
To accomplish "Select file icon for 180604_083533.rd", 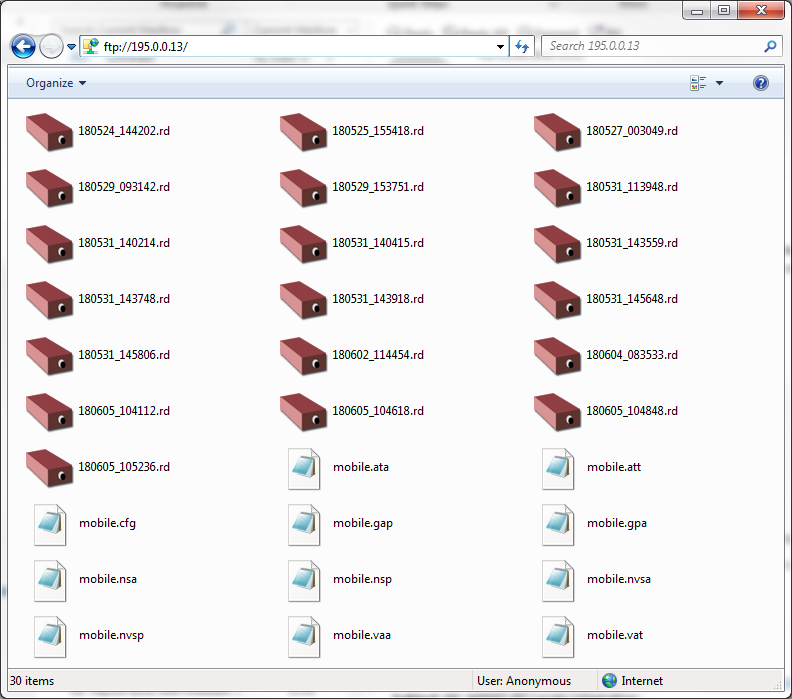I will pos(557,356).
